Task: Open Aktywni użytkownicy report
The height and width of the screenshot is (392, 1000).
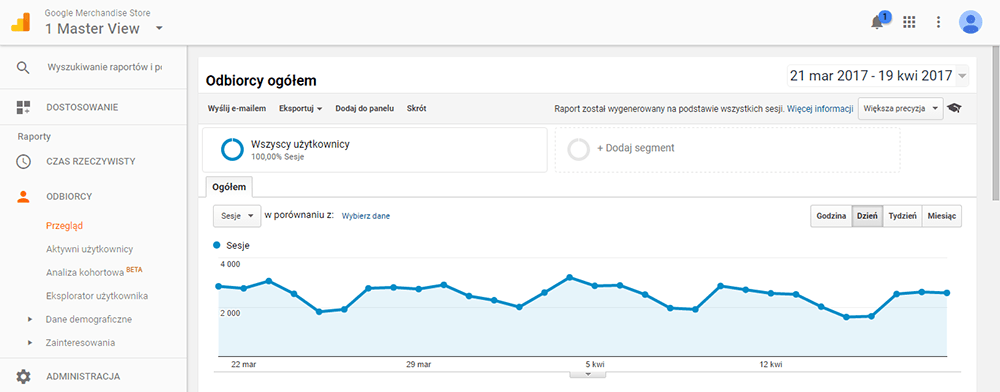Action: click(x=90, y=249)
